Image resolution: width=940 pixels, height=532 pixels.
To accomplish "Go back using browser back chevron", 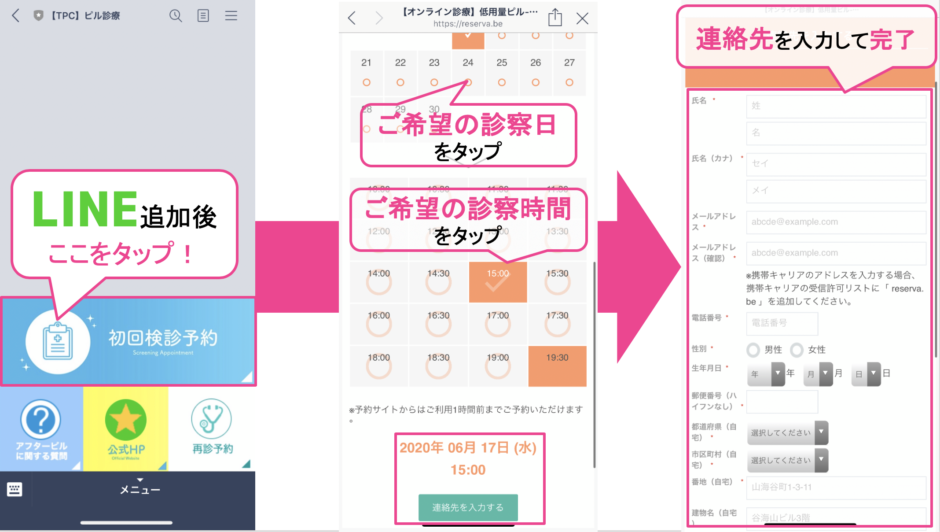I will click(x=352, y=18).
